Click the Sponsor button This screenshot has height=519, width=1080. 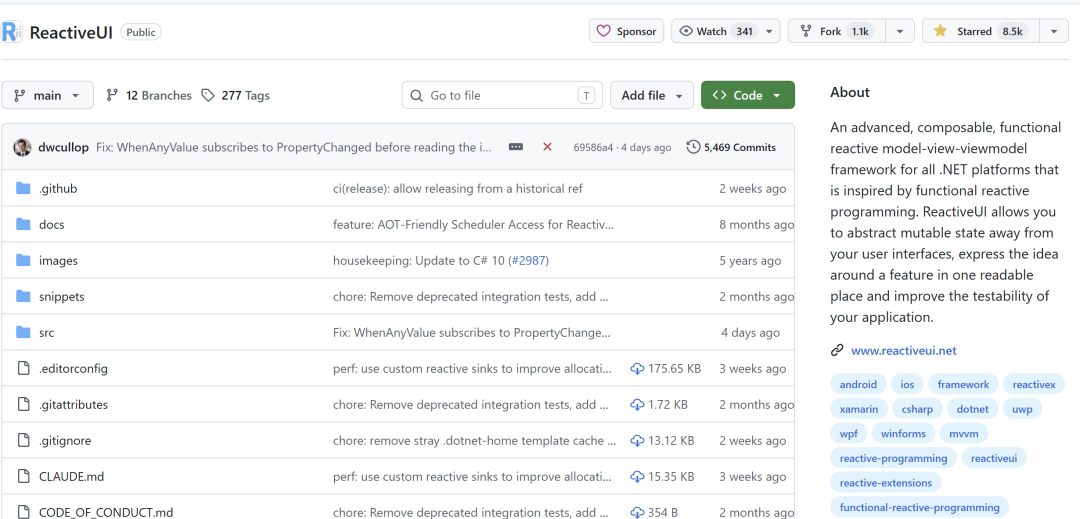click(626, 32)
